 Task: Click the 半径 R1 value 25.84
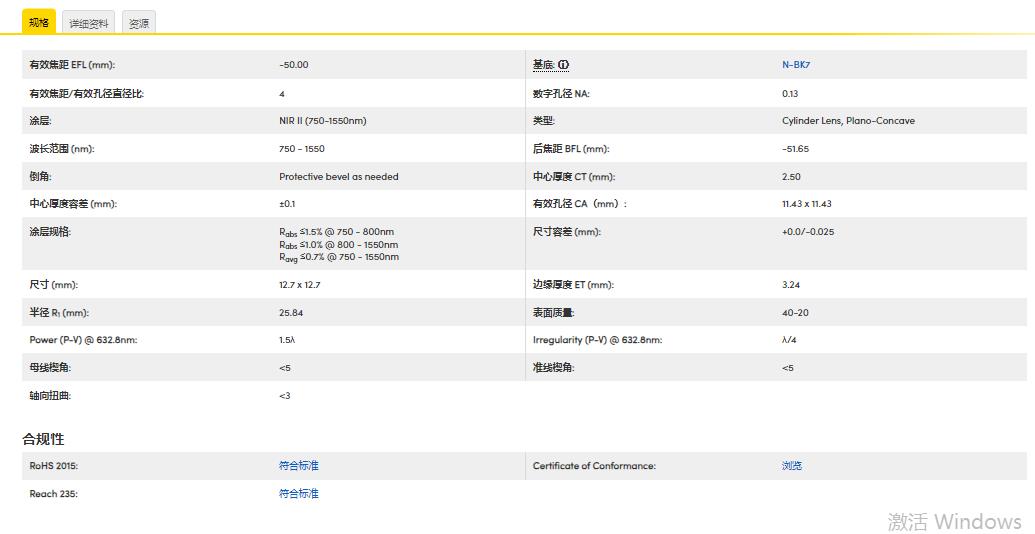pos(291,313)
